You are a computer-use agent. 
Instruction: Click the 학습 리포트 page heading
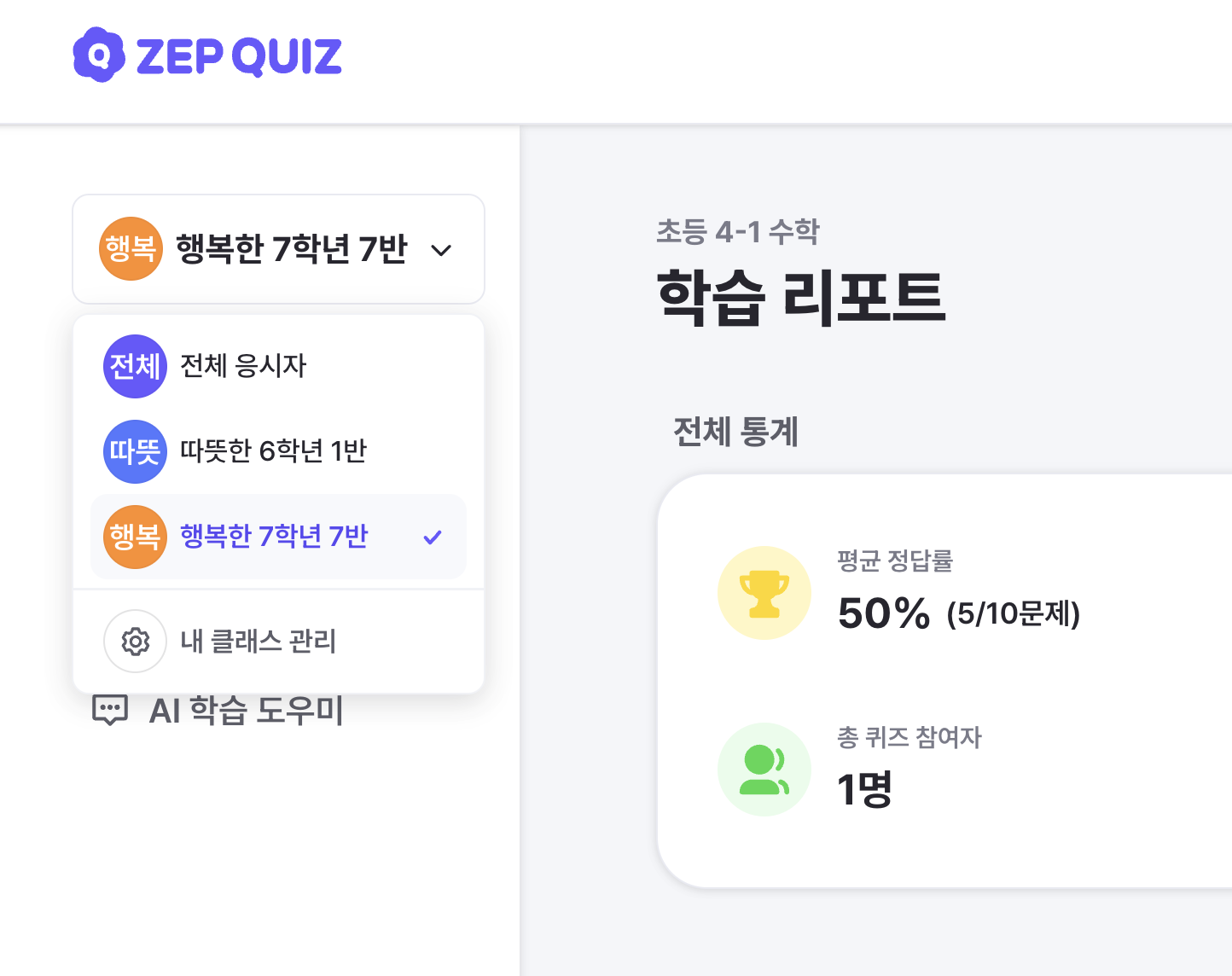coord(801,297)
